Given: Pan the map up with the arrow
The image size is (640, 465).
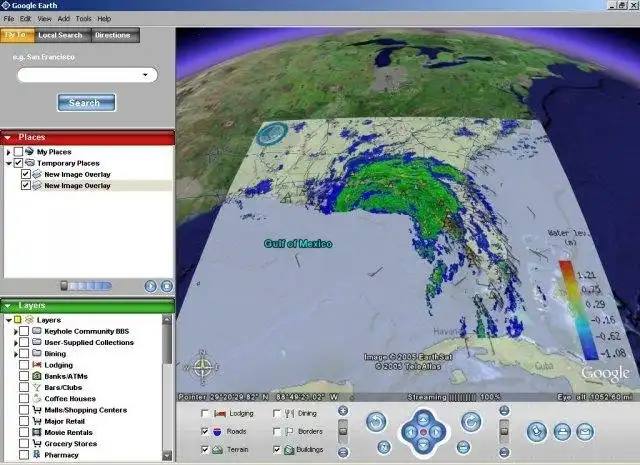Looking at the screenshot, I should tap(423, 419).
